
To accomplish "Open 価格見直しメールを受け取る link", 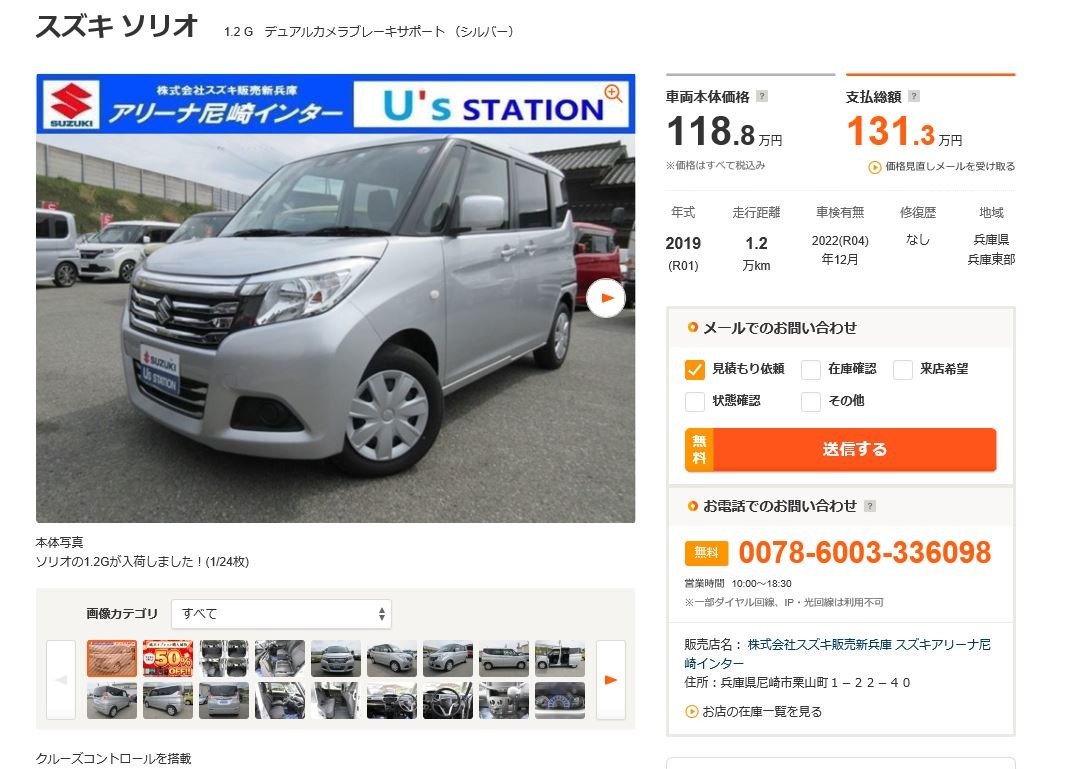I will click(949, 166).
